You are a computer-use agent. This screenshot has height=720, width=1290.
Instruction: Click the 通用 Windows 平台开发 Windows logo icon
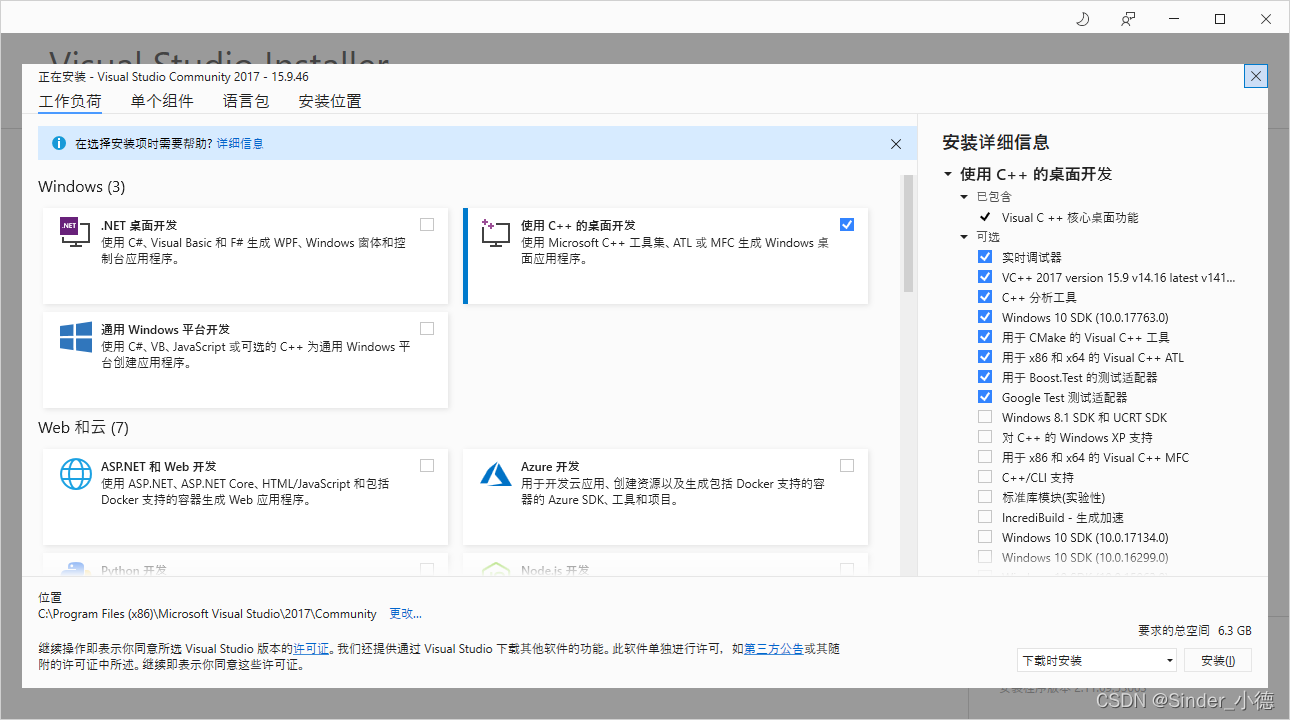76,336
